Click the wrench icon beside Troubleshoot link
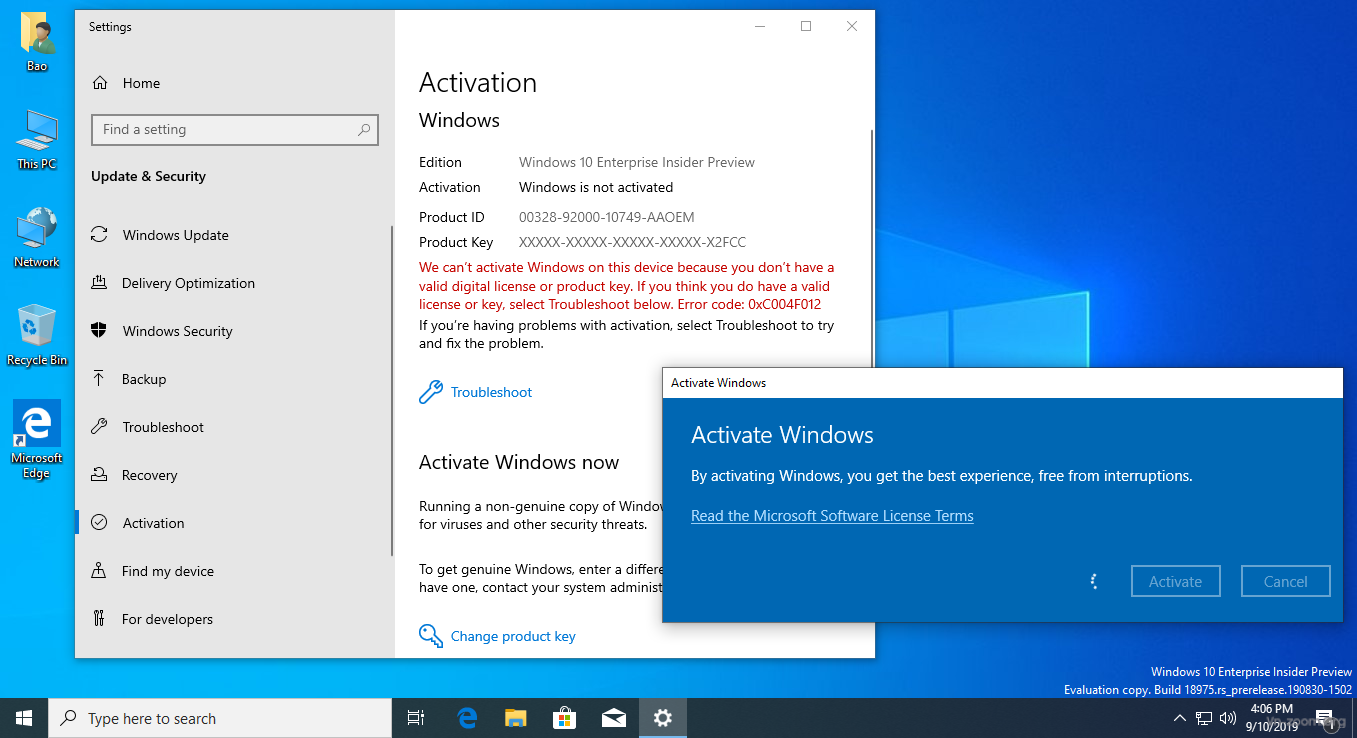 click(x=431, y=392)
